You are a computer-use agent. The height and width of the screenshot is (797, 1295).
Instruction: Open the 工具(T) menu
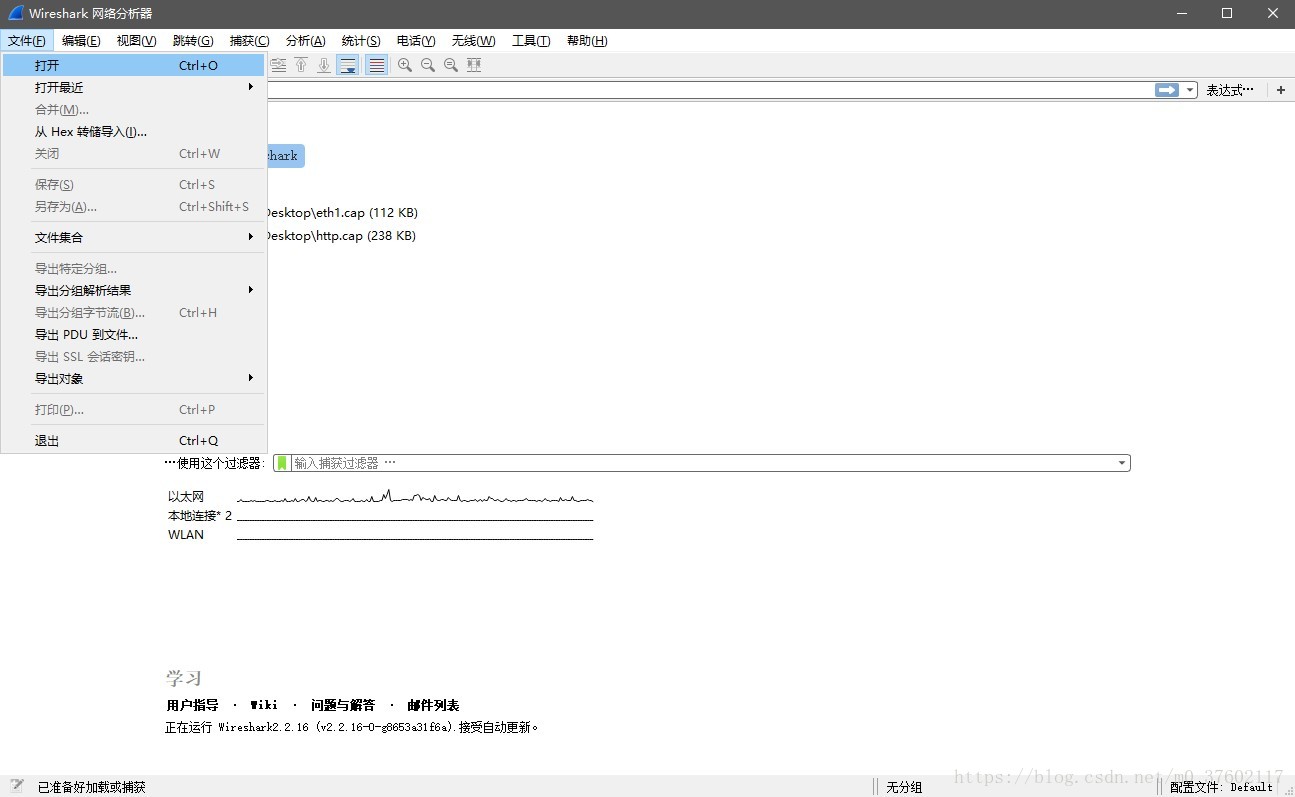tap(531, 41)
